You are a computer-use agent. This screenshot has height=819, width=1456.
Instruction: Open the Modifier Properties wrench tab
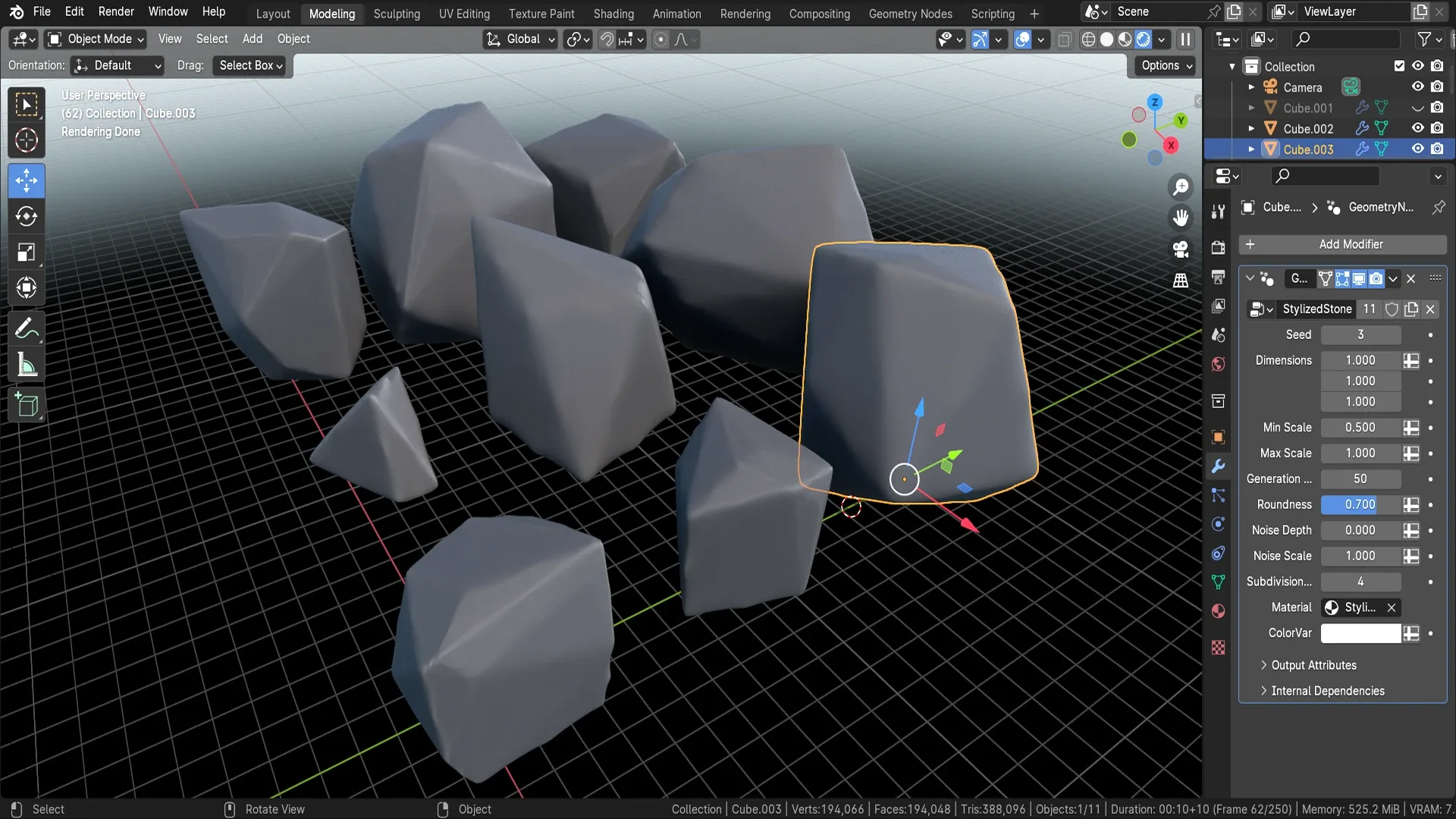point(1217,466)
